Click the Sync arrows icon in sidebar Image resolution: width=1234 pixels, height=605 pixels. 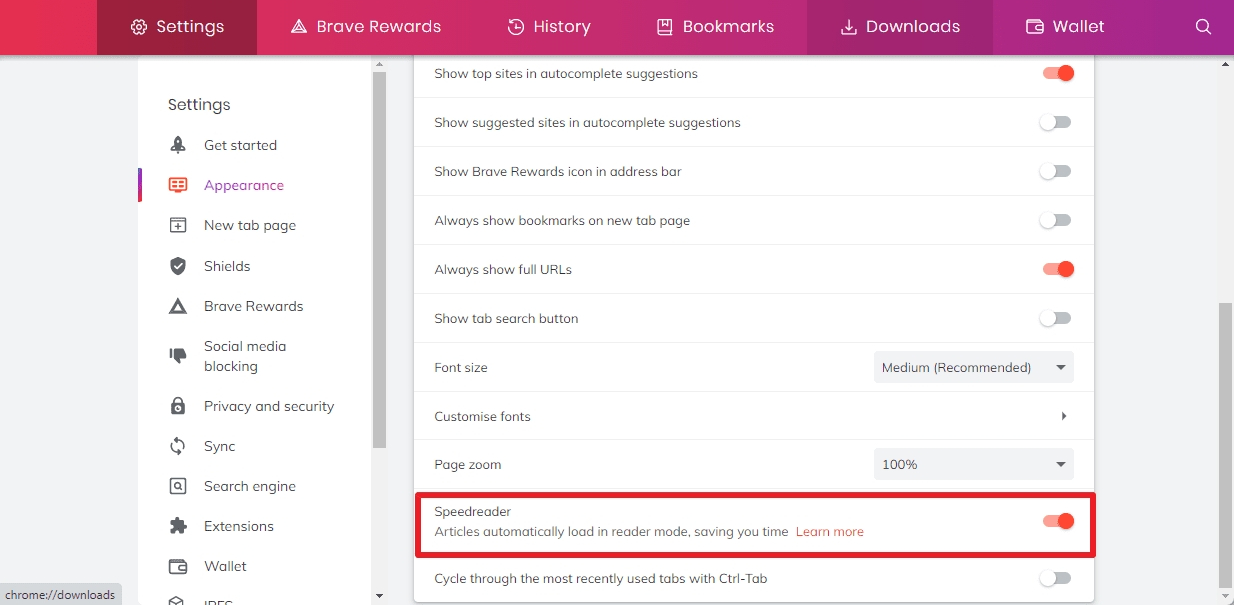pos(178,446)
